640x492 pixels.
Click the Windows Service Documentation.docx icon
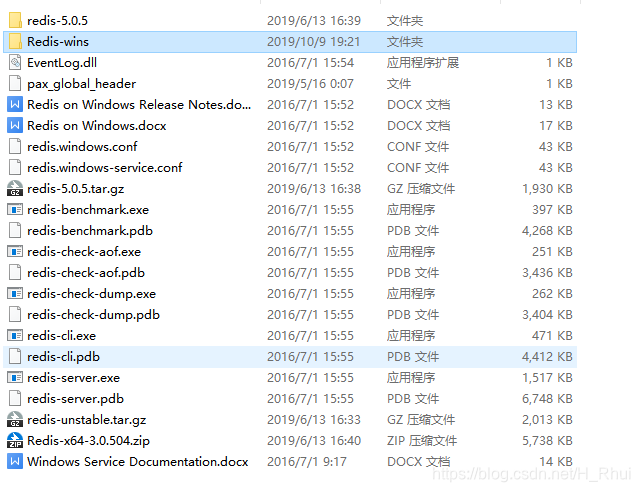(15, 461)
